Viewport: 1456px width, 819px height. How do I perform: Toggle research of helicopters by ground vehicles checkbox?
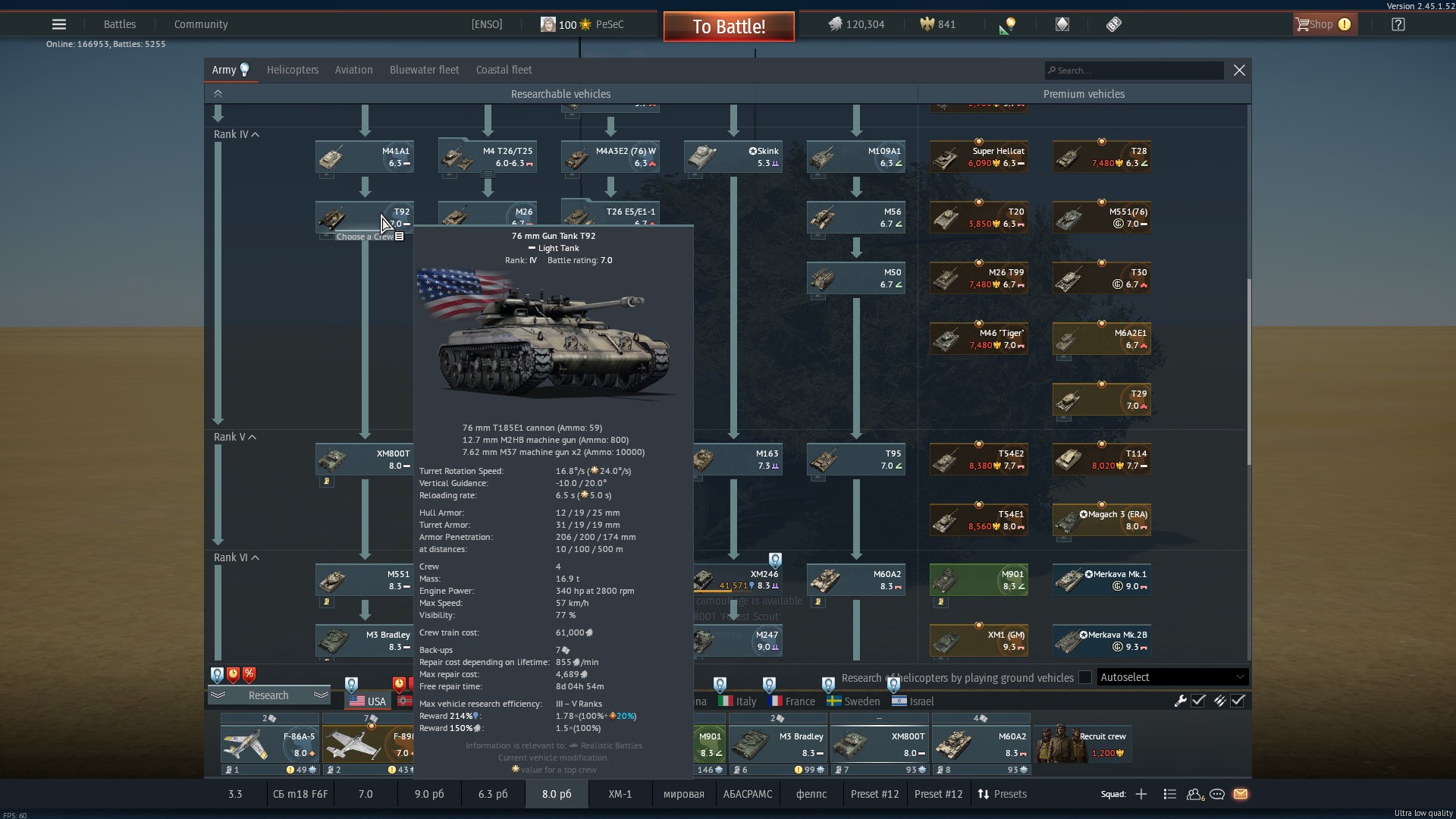[x=1085, y=677]
